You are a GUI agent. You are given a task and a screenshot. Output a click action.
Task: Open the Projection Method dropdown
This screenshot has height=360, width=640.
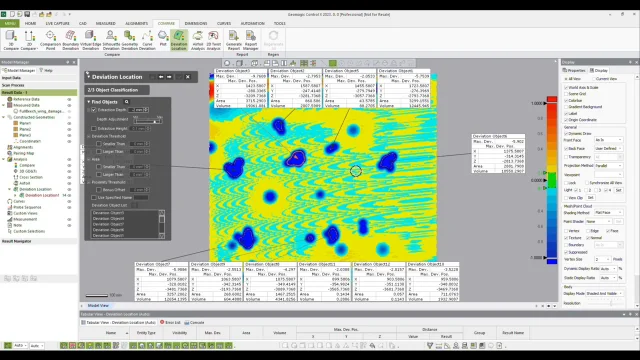coord(608,166)
